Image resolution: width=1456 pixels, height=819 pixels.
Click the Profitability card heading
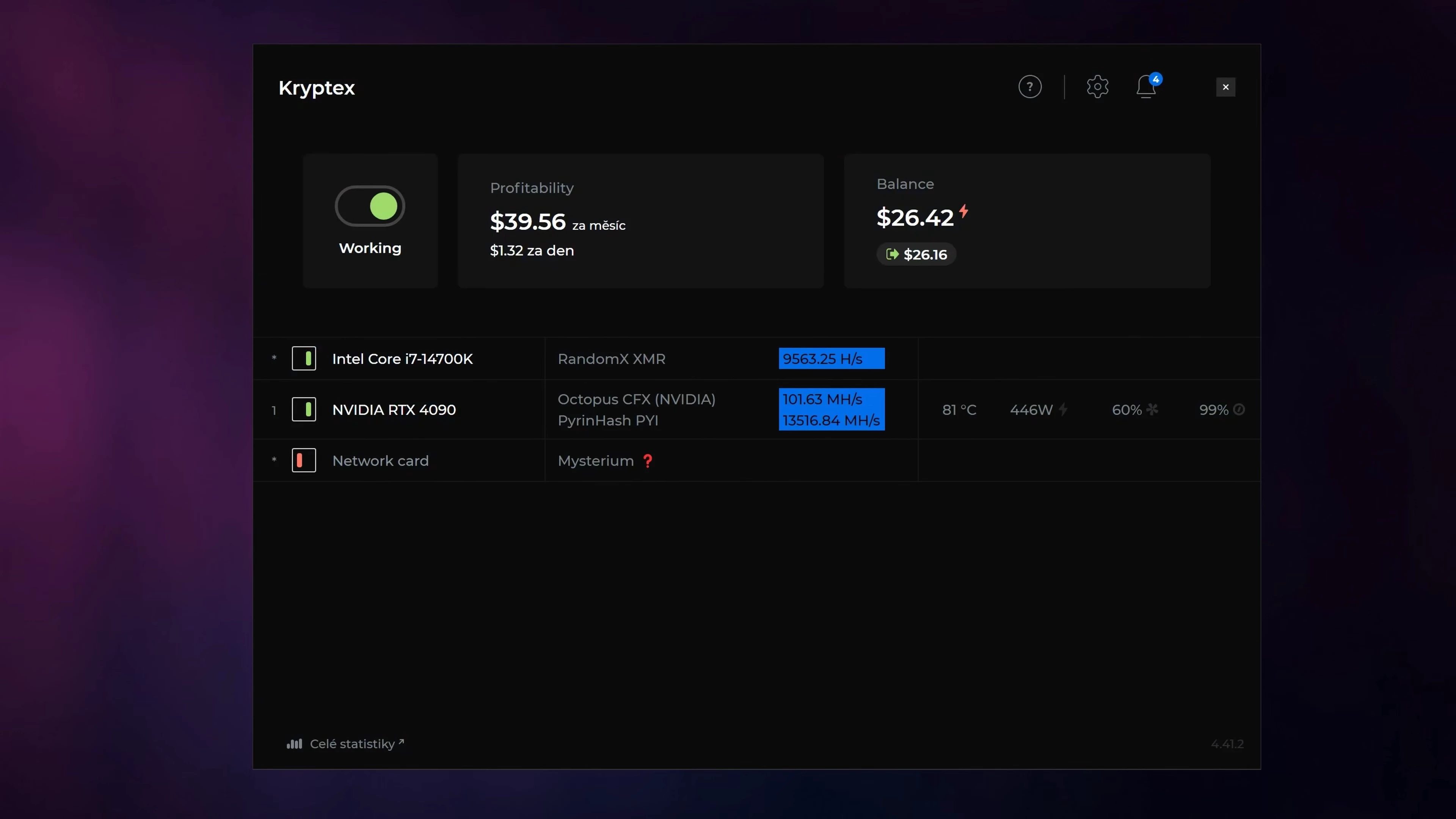[x=532, y=188]
